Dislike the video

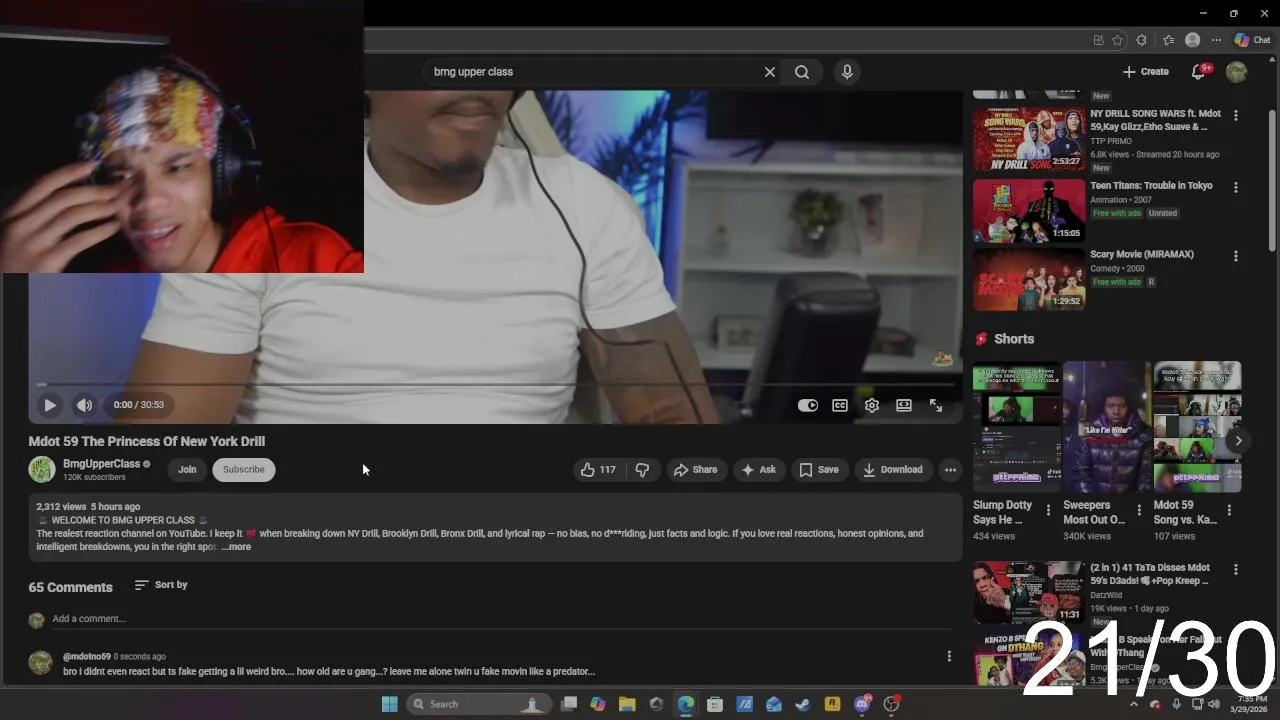[642, 470]
